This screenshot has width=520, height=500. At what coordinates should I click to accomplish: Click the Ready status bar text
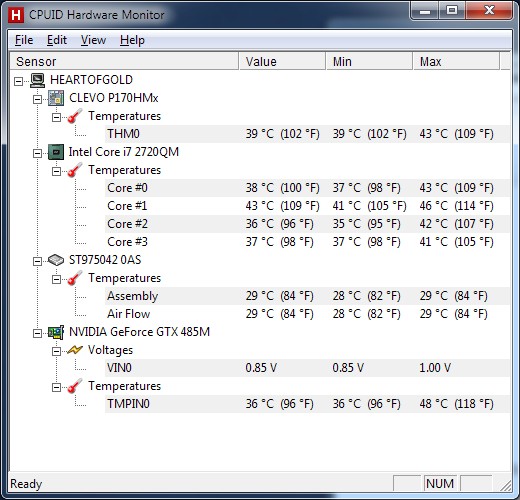[x=26, y=484]
